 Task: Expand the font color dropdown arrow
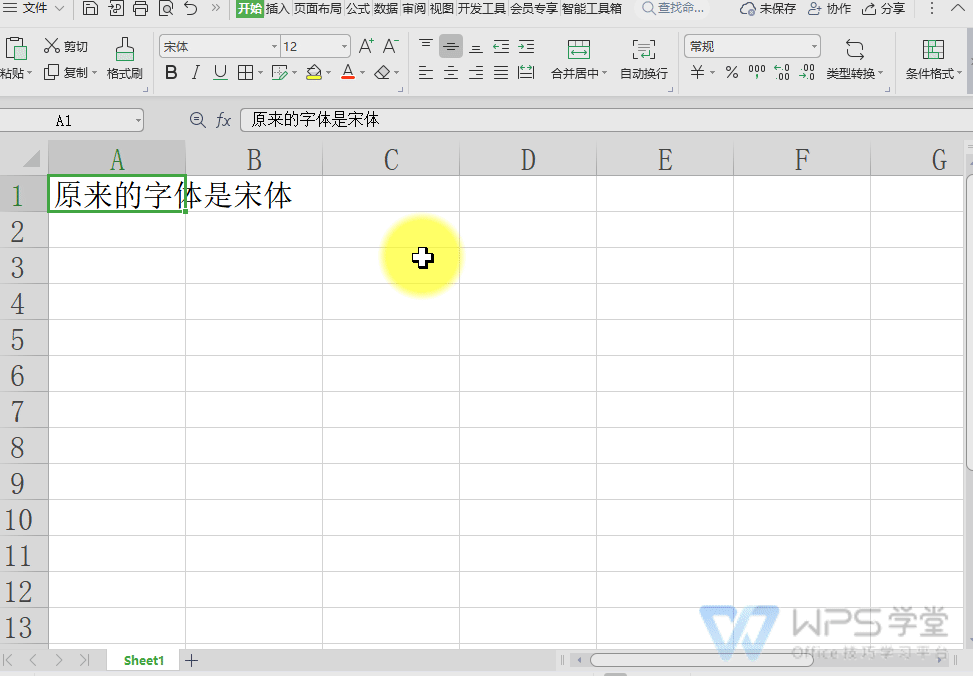click(362, 73)
